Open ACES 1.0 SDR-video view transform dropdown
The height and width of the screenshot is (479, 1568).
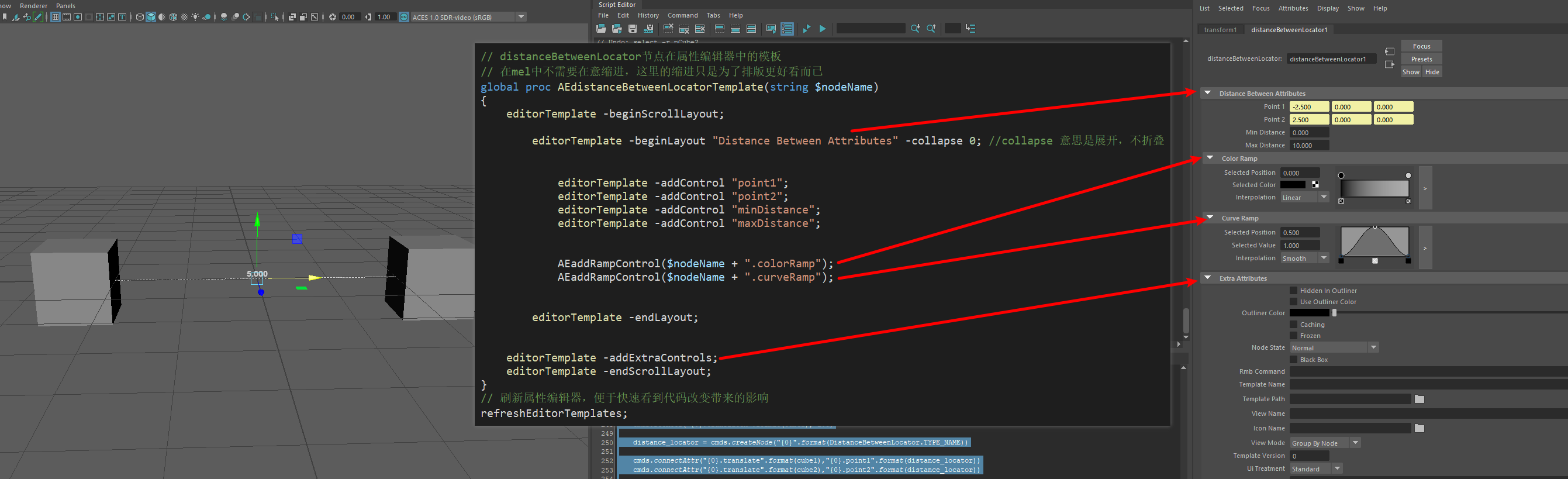[468, 17]
